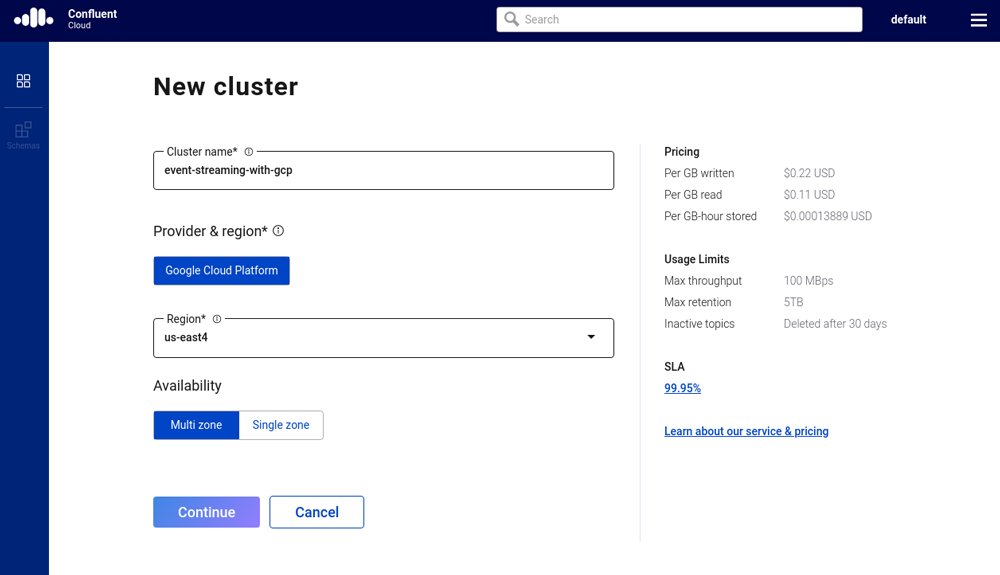The height and width of the screenshot is (575, 1000).
Task: Click the Cluster name input field
Action: [x=383, y=170]
